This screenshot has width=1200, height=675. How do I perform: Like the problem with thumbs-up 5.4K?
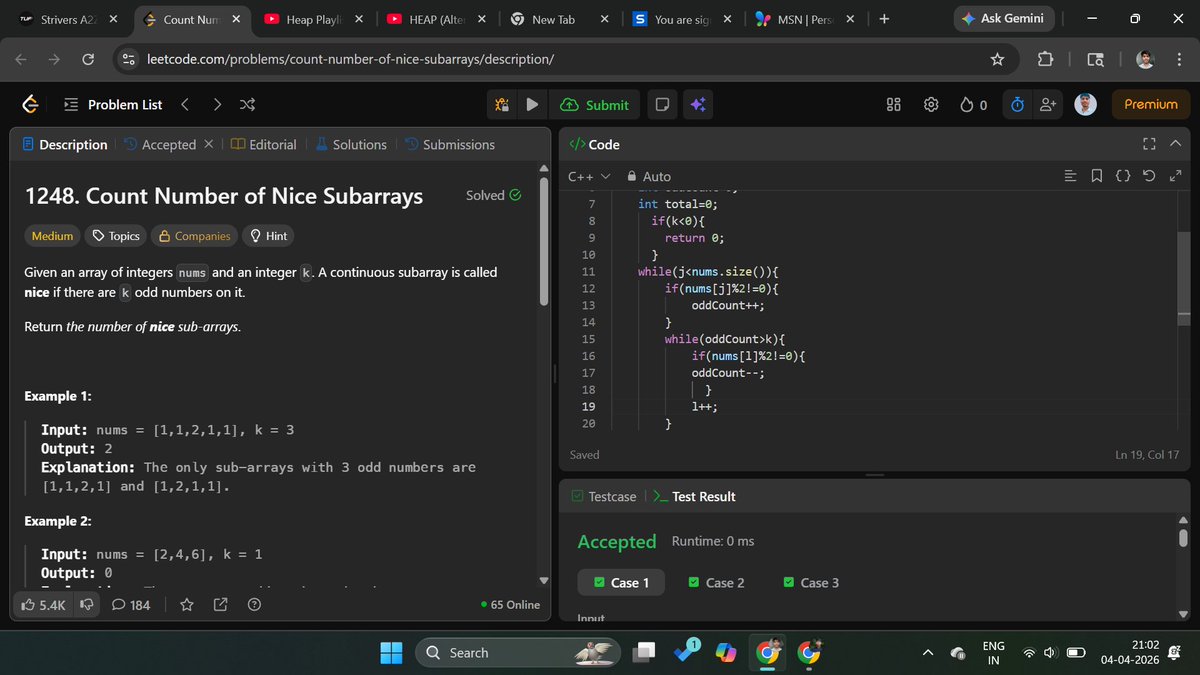[43, 604]
